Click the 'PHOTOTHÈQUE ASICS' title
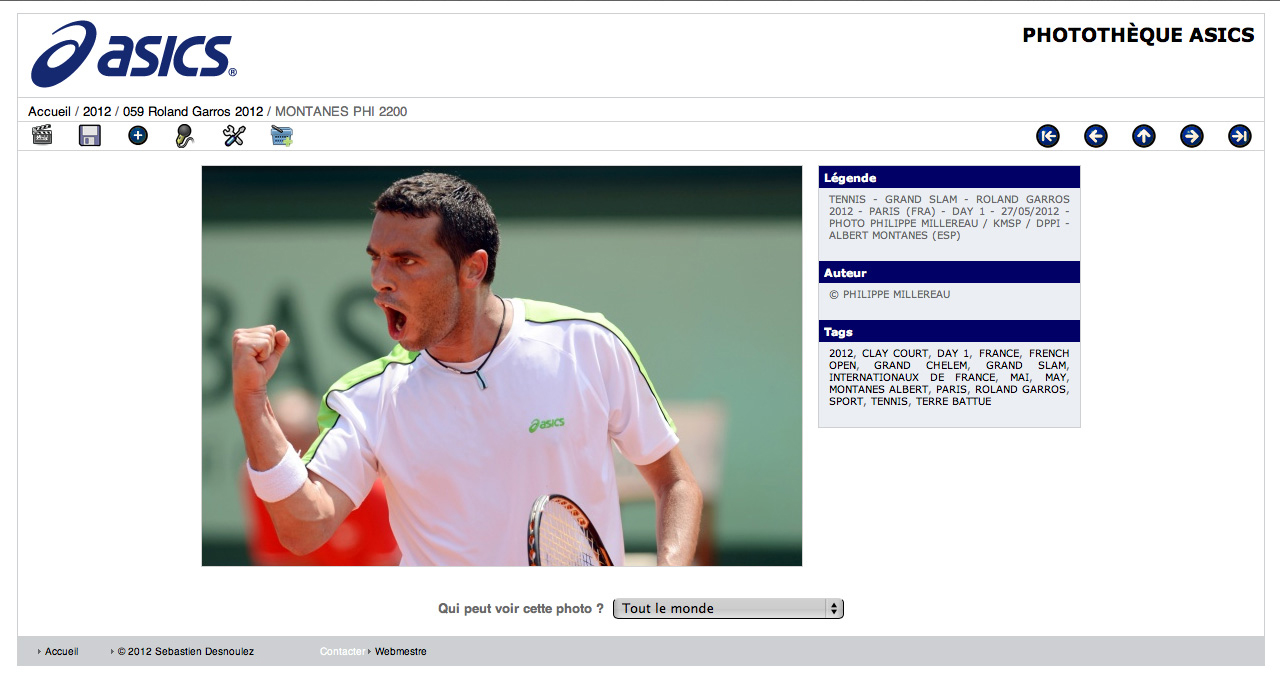 click(1138, 35)
